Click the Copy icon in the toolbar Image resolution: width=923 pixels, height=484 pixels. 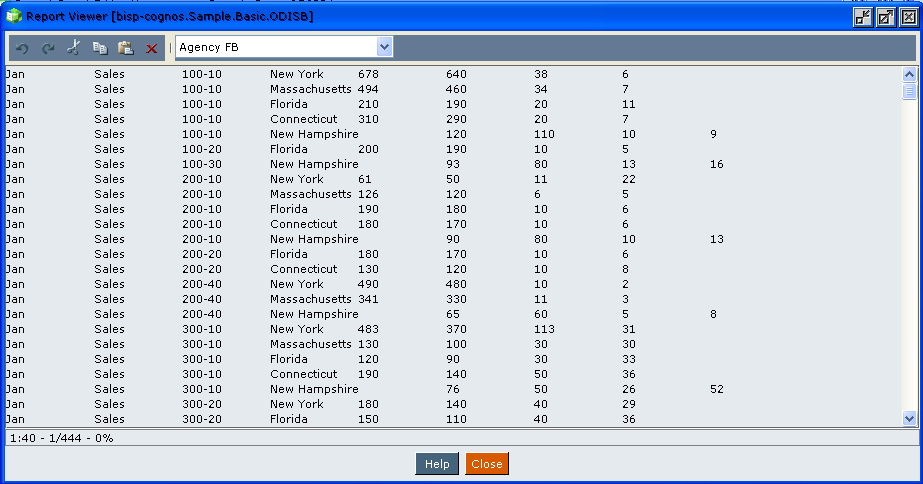(x=100, y=48)
